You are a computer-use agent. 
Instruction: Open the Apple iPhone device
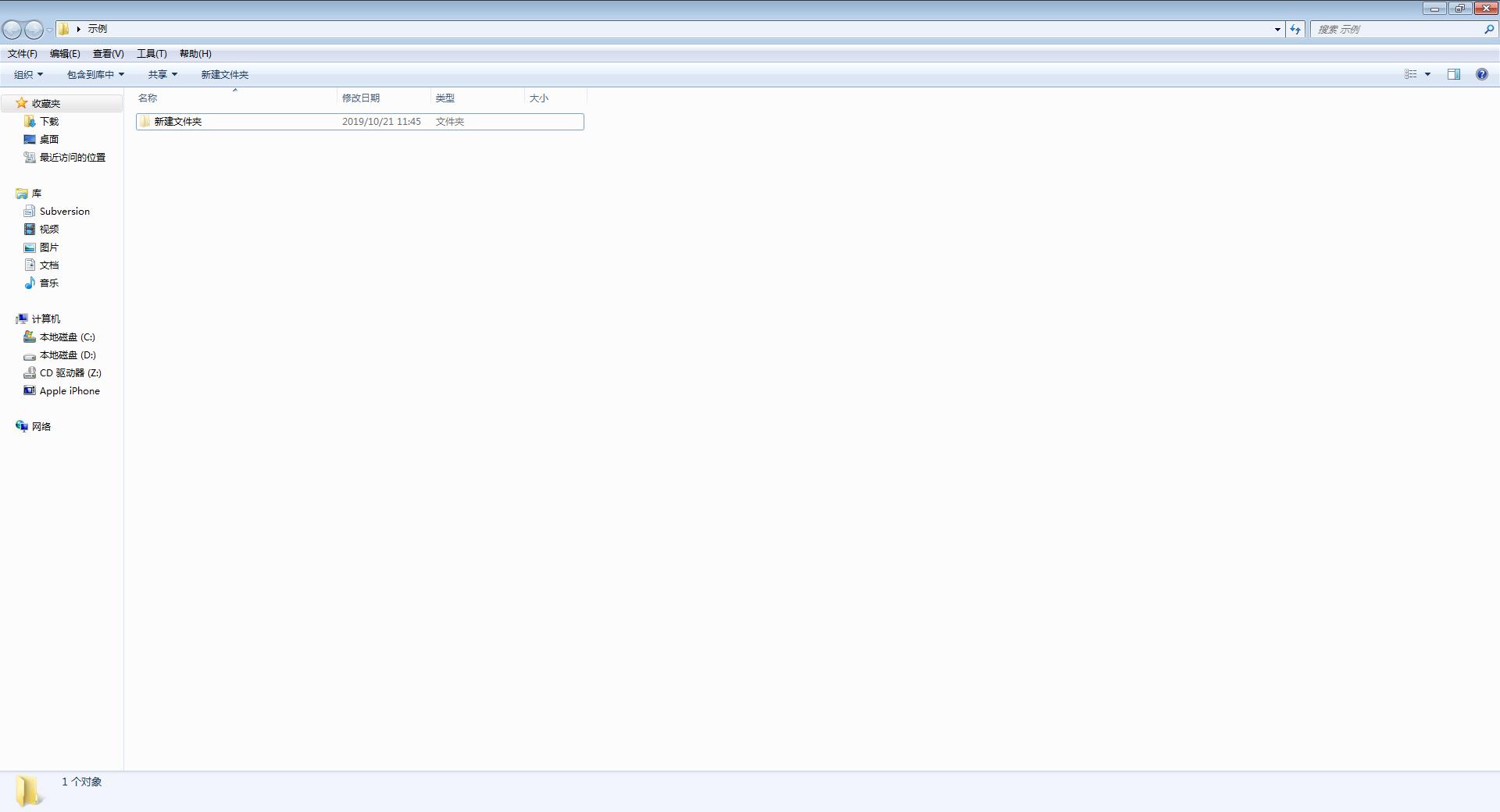(70, 391)
